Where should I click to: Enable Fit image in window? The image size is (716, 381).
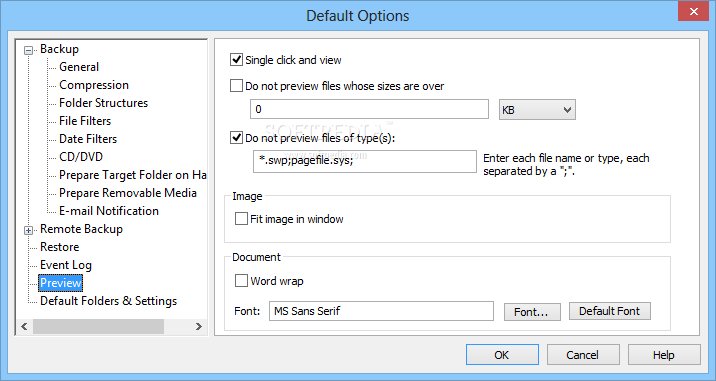pos(241,219)
